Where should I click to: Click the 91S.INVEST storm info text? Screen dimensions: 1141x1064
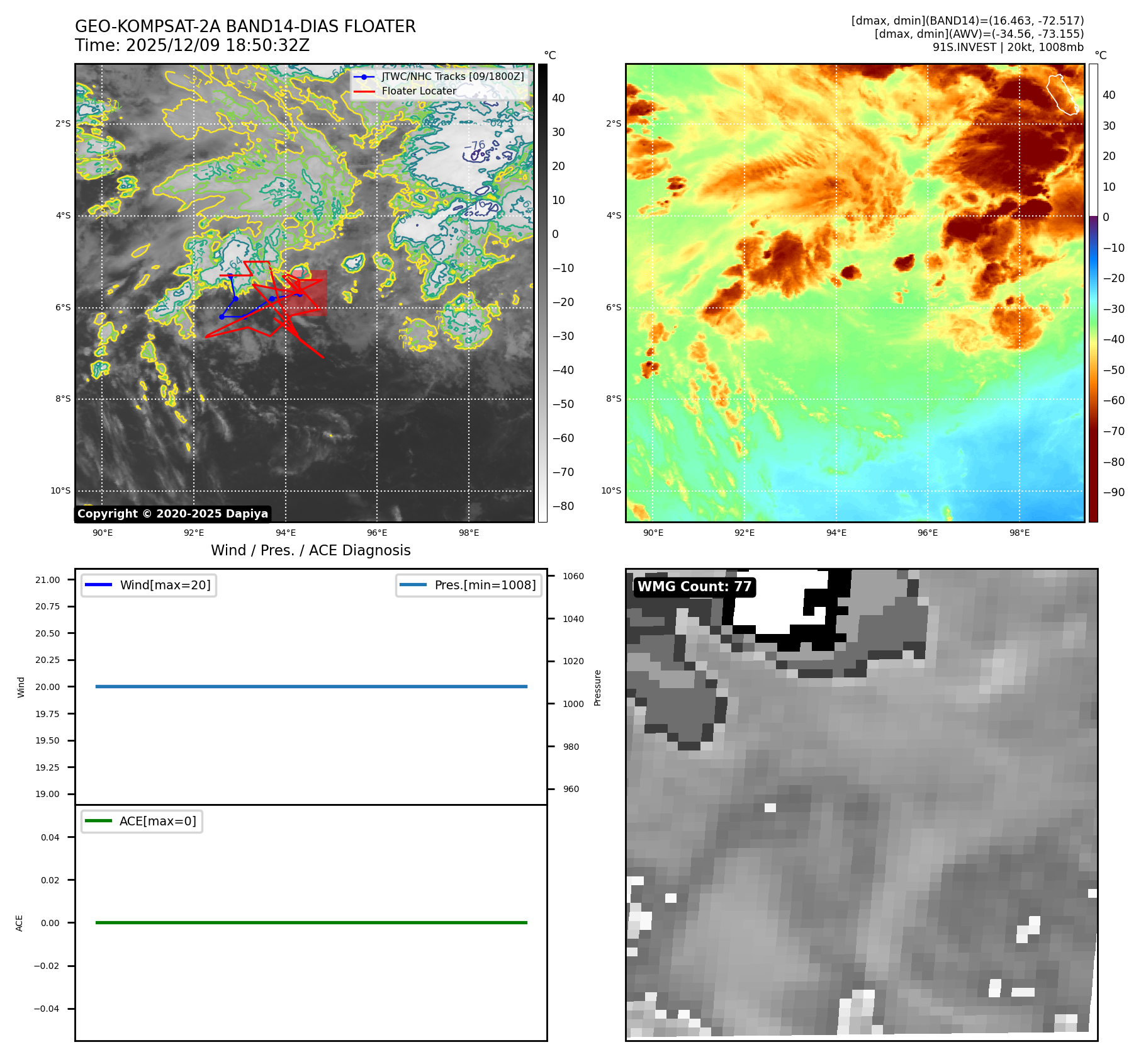pyautogui.click(x=1008, y=47)
